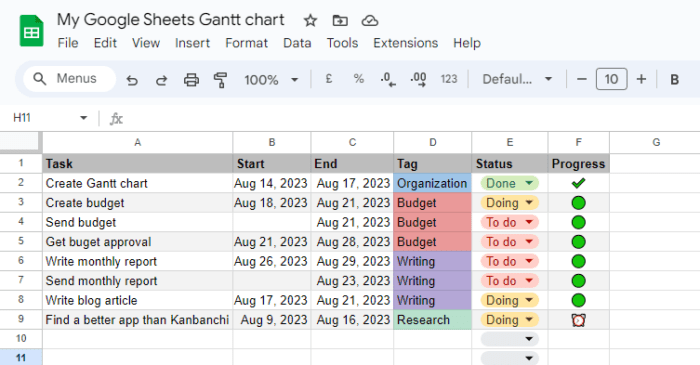
Task: Select column A header
Action: (x=138, y=142)
